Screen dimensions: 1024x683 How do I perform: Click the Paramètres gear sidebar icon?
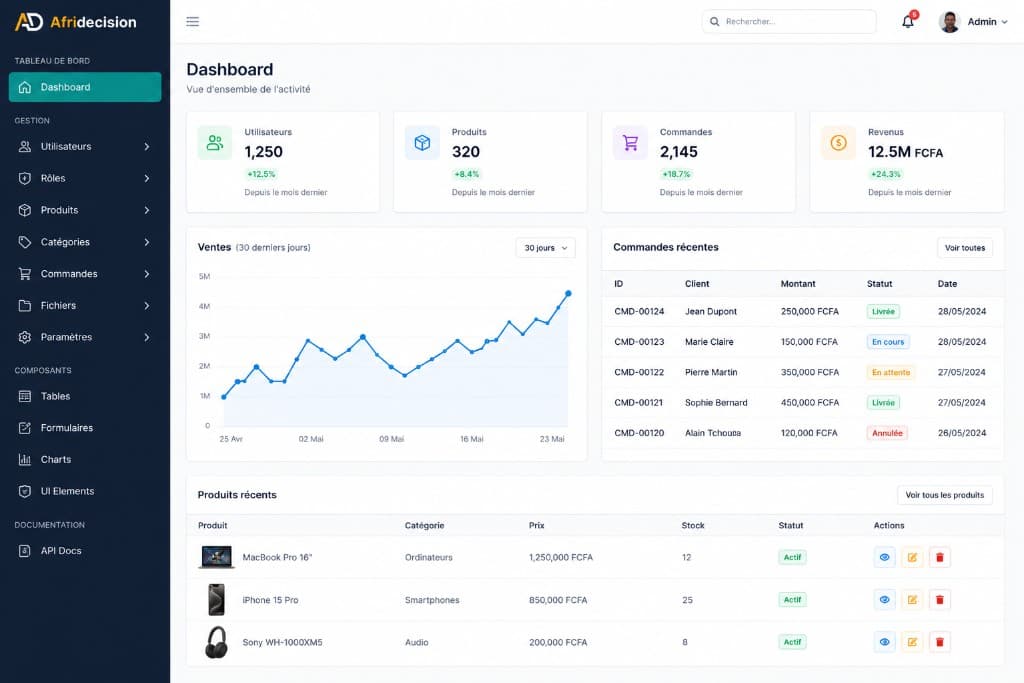[25, 337]
